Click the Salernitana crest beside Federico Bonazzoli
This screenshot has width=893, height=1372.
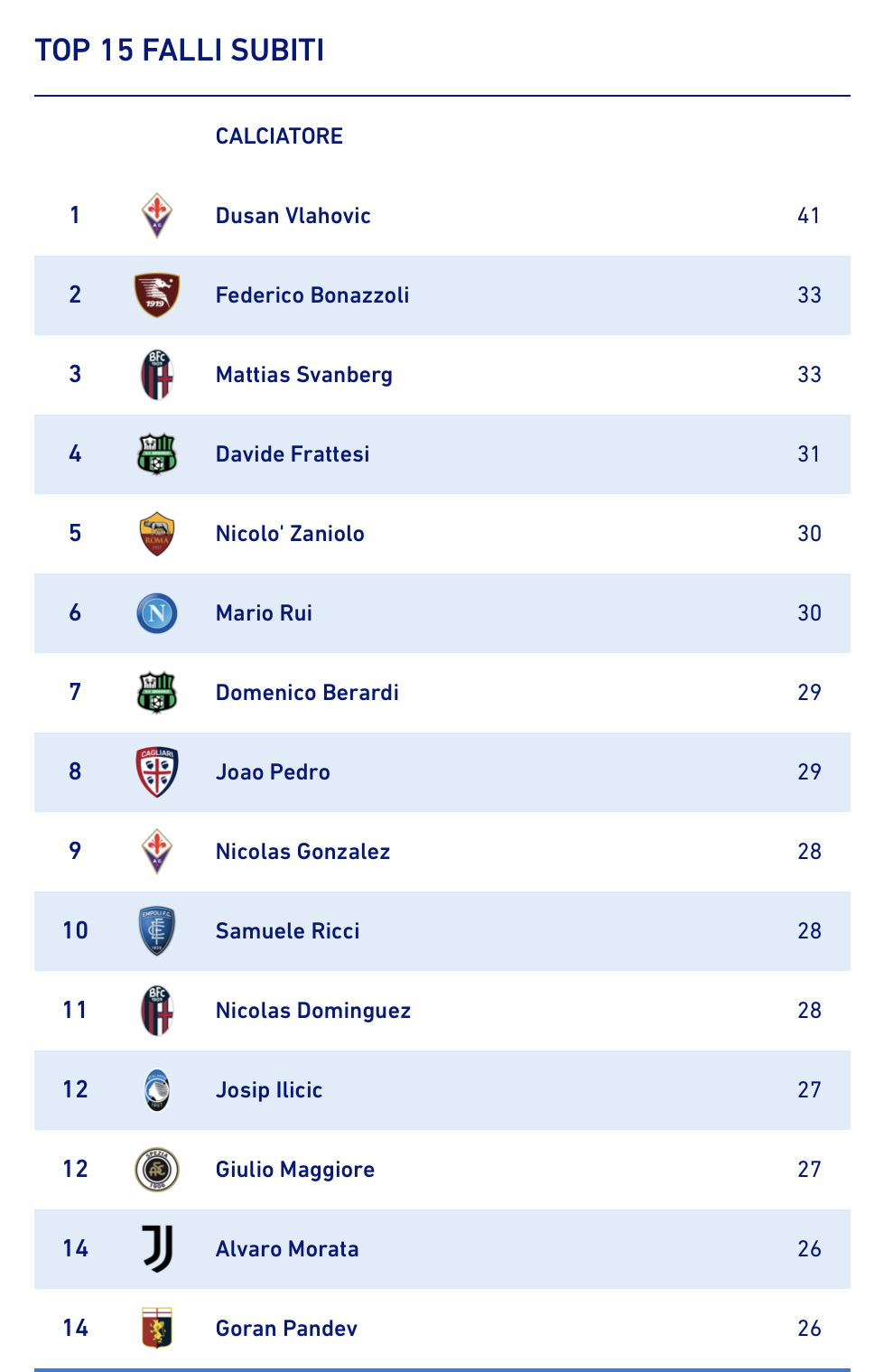157,295
